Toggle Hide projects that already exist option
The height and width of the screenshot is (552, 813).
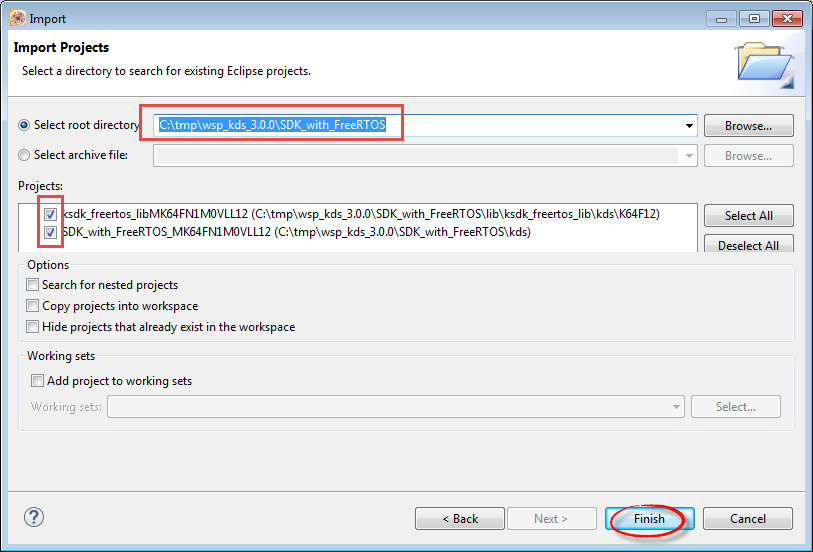pos(33,327)
